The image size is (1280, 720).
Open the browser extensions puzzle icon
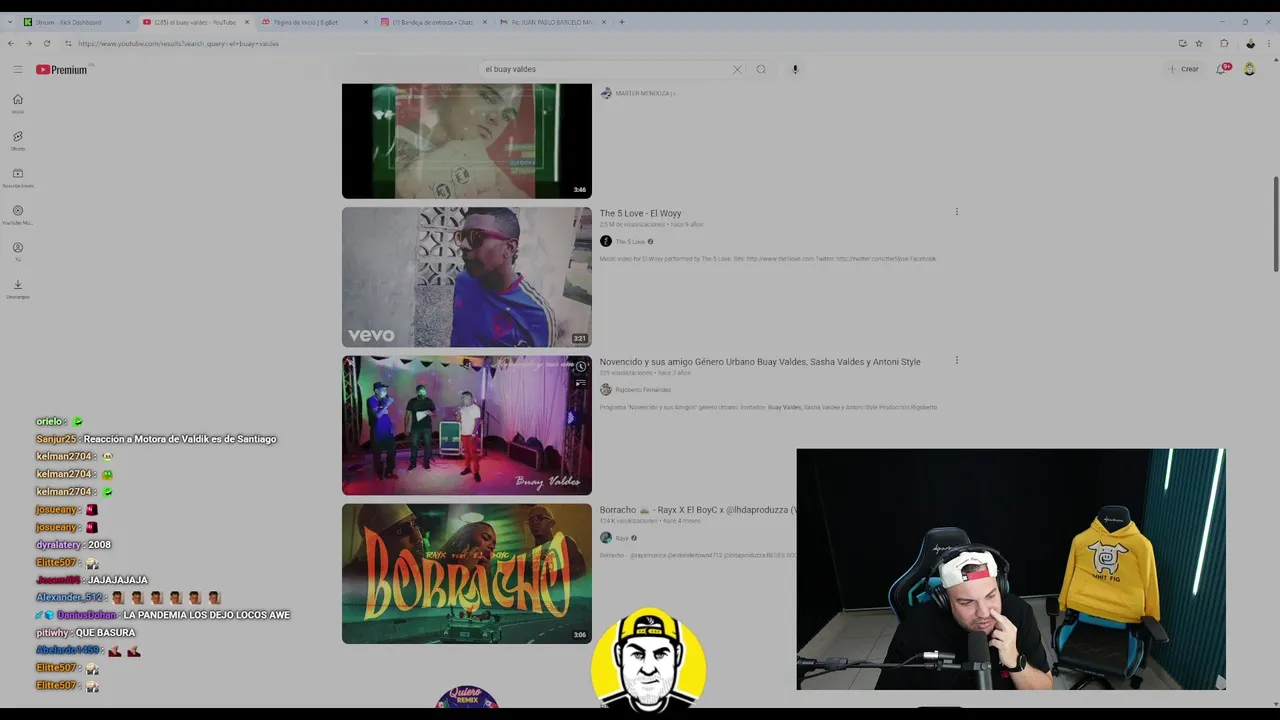point(1224,43)
